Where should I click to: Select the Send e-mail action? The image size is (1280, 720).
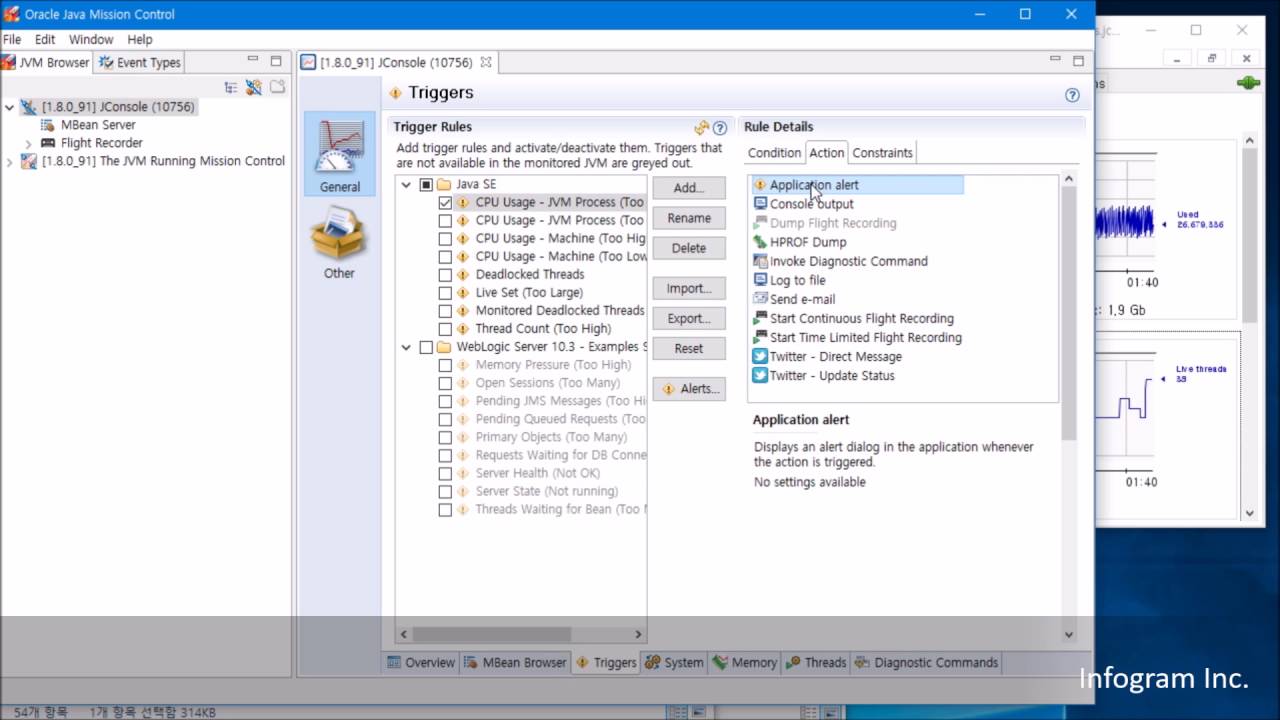(x=794, y=299)
